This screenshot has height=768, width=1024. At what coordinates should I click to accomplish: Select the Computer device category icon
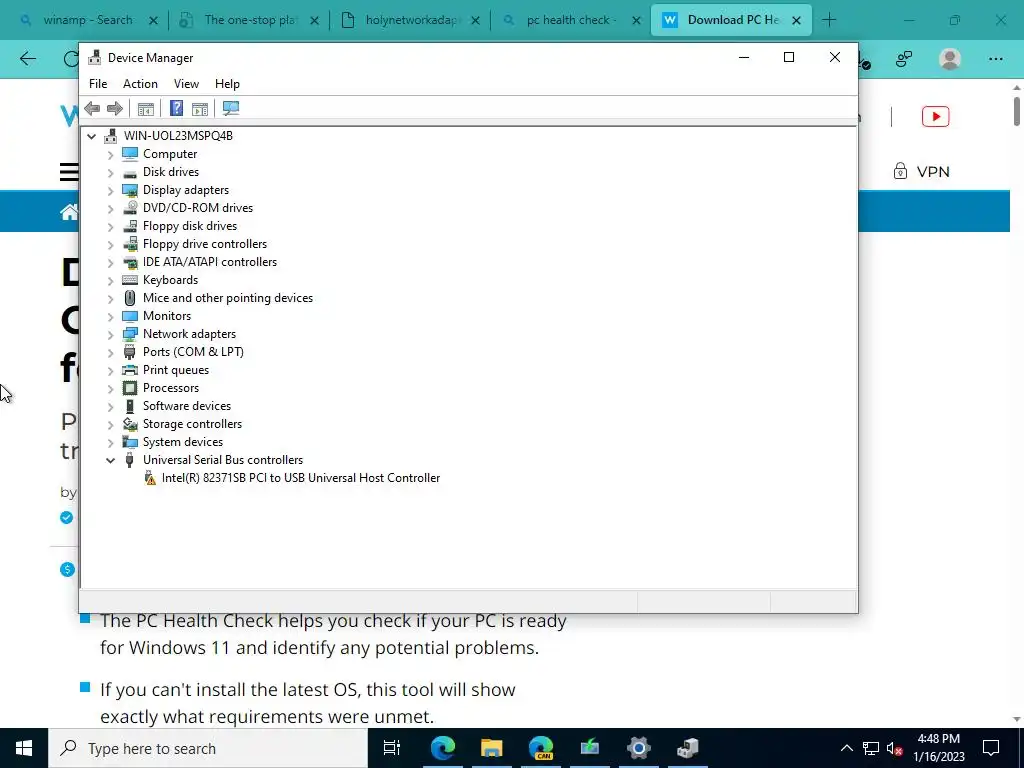click(130, 153)
